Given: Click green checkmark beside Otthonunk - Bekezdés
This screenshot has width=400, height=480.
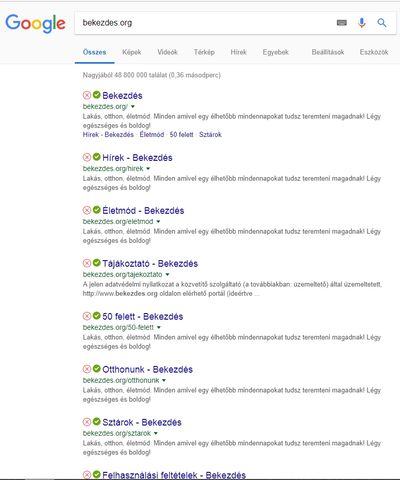Looking at the screenshot, I should pos(96,369).
